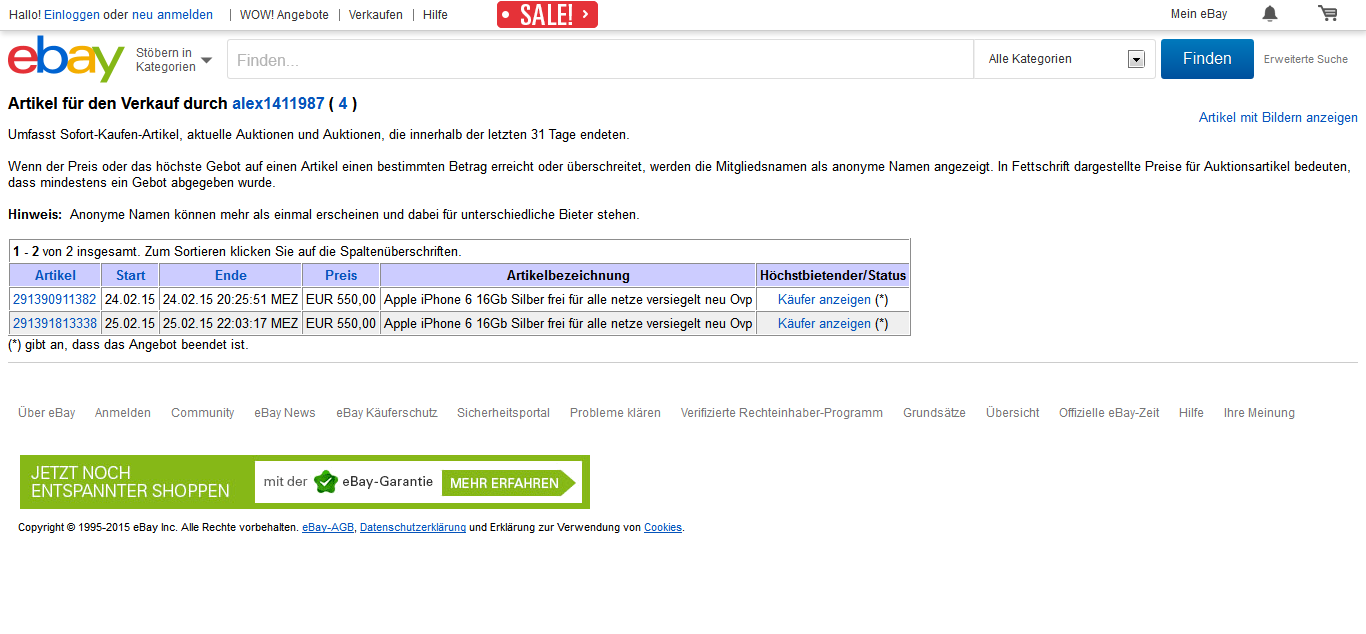Open Grundsätze footer link
The height and width of the screenshot is (634, 1366).
click(x=934, y=413)
